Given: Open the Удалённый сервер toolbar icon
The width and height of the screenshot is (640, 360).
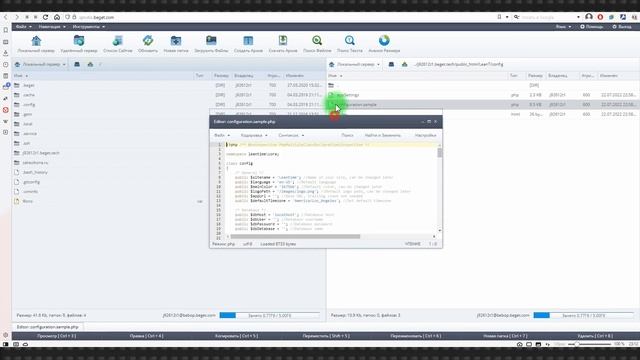Looking at the screenshot, I should 79,41.
